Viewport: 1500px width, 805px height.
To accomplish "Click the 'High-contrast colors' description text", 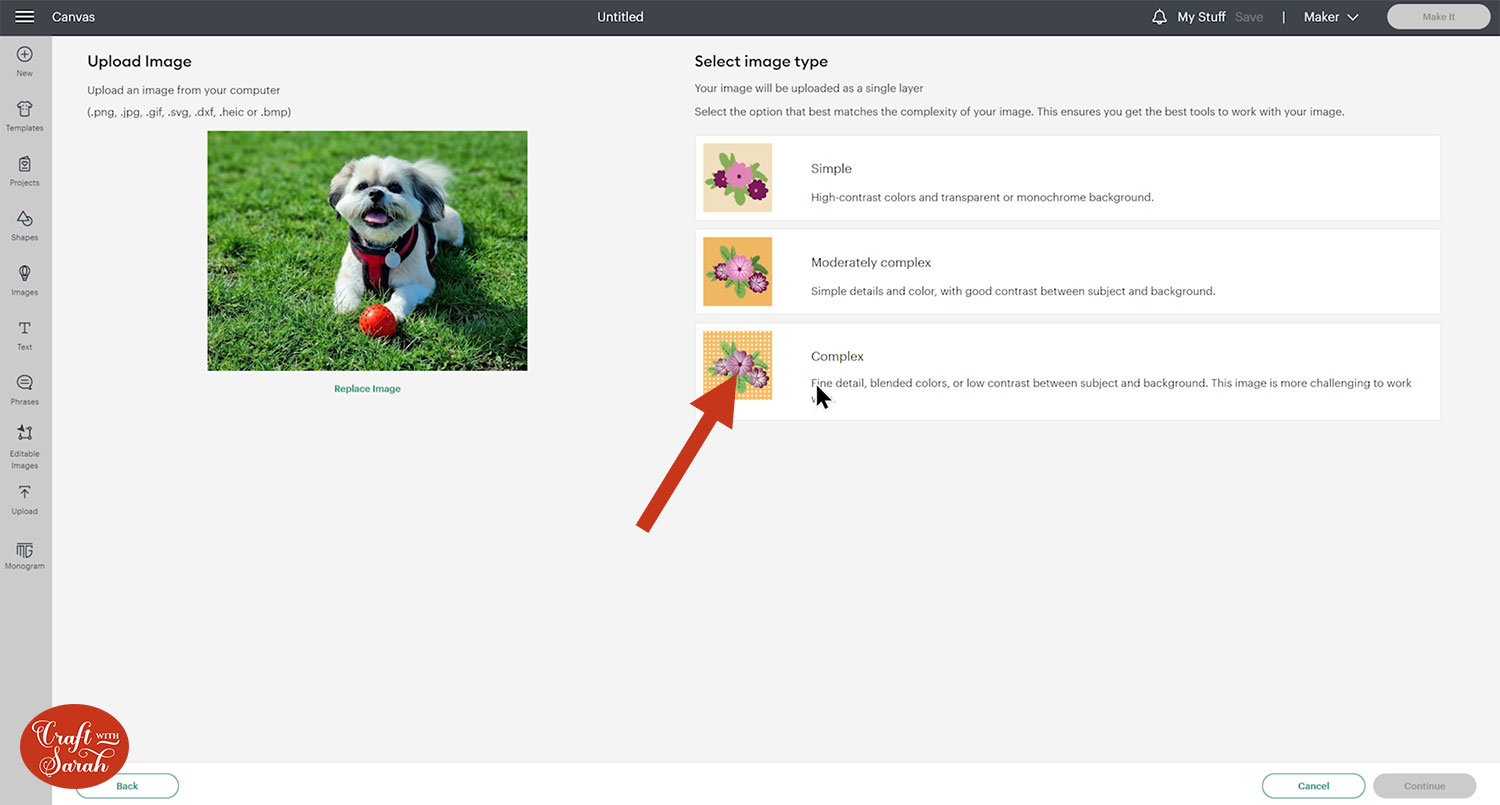I will point(982,198).
